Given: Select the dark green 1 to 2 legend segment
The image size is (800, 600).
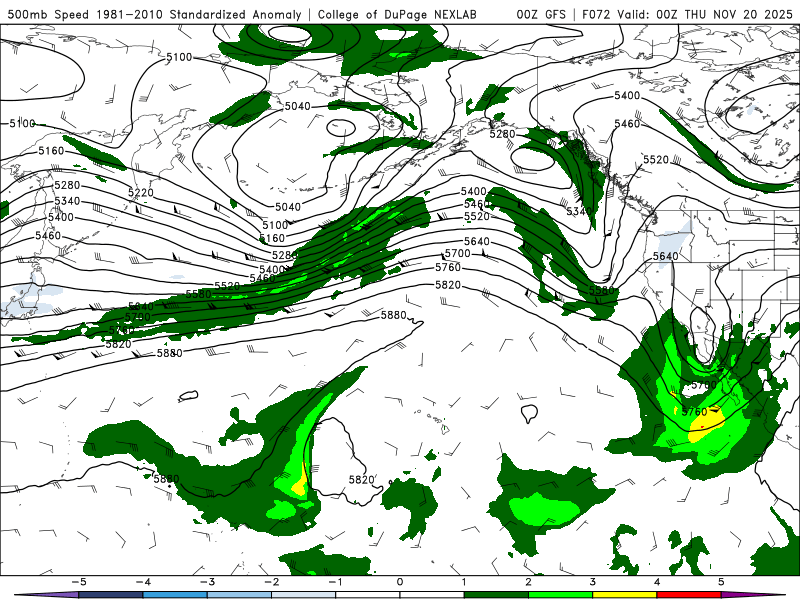Looking at the screenshot, I should 496,595.
